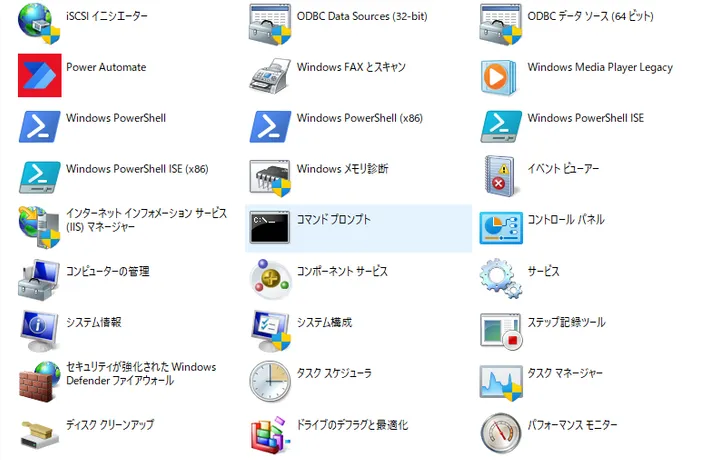This screenshot has height=467, width=720.
Task: Click the Windows PowerShell ISE (x86) icon
Action: (x=39, y=177)
